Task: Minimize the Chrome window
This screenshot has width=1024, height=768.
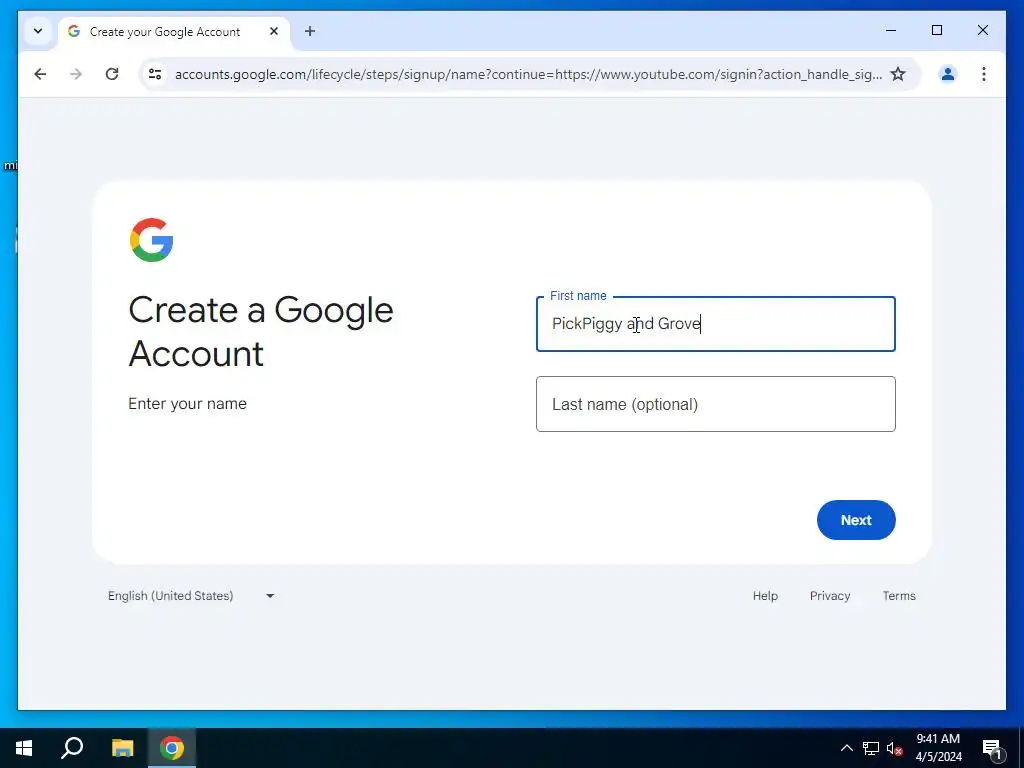Action: coord(891,30)
